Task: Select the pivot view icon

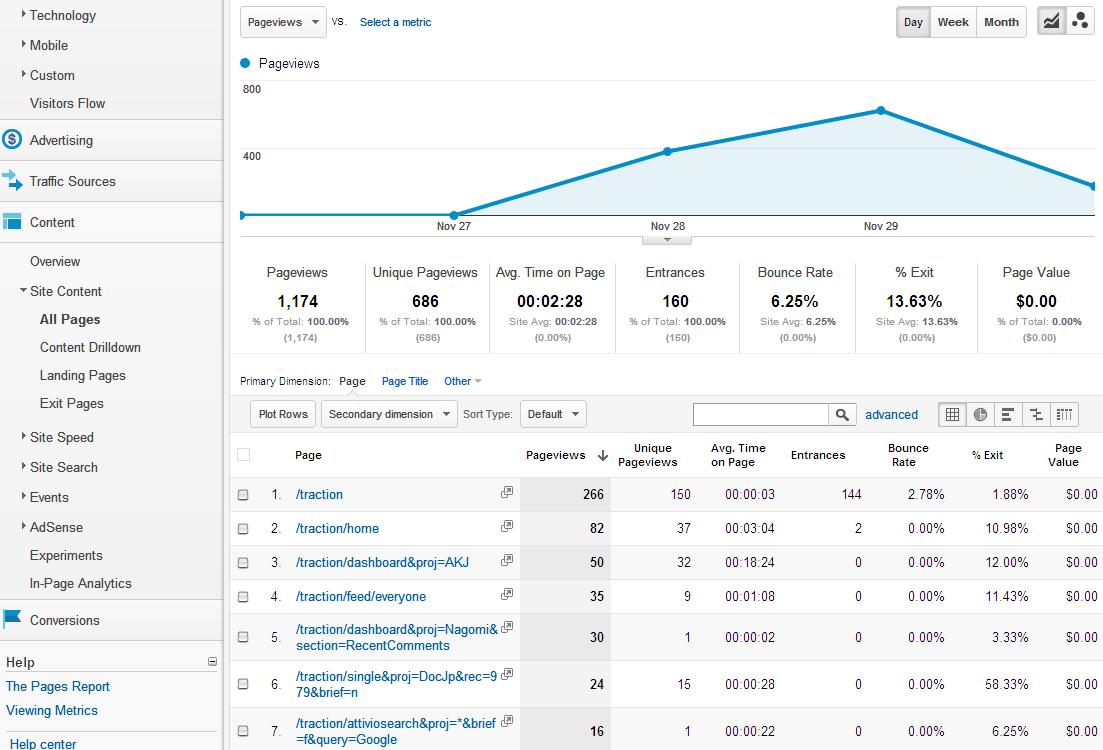Action: (x=1064, y=414)
